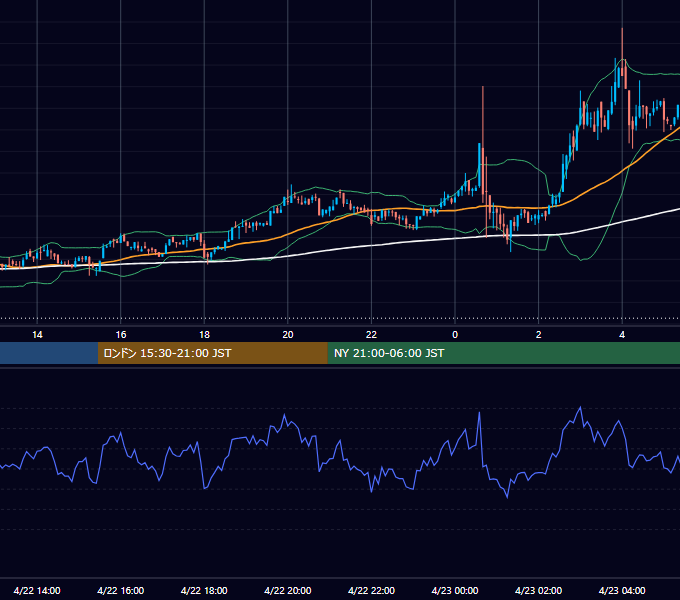Click hour label 4 on price chart axis

point(622,335)
